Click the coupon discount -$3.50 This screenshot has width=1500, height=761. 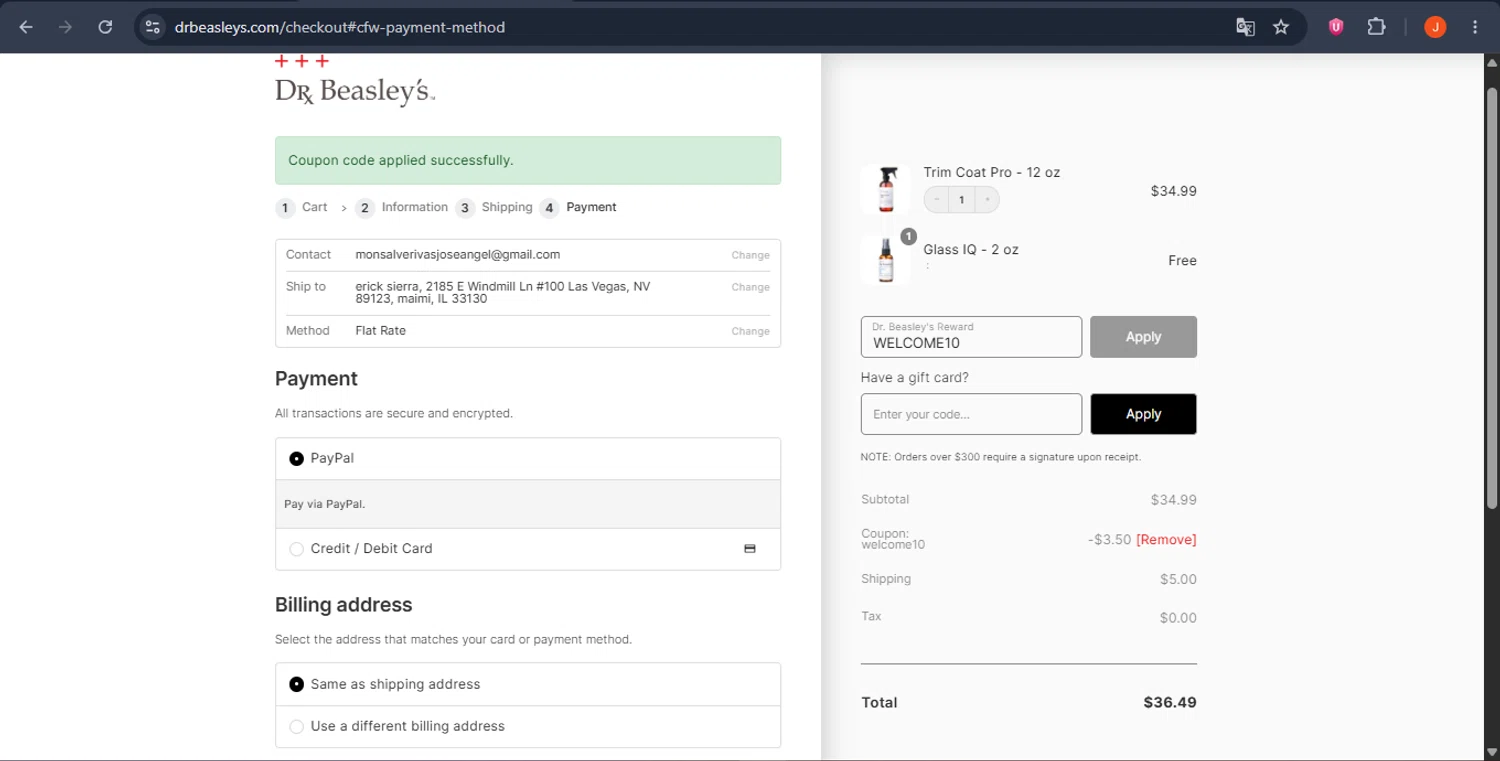click(x=1110, y=539)
